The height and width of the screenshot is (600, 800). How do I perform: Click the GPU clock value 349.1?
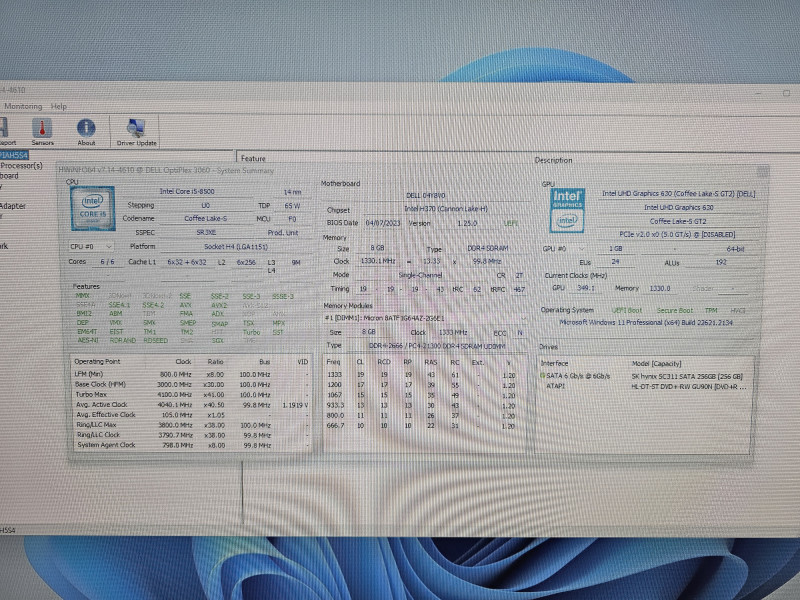click(586, 288)
